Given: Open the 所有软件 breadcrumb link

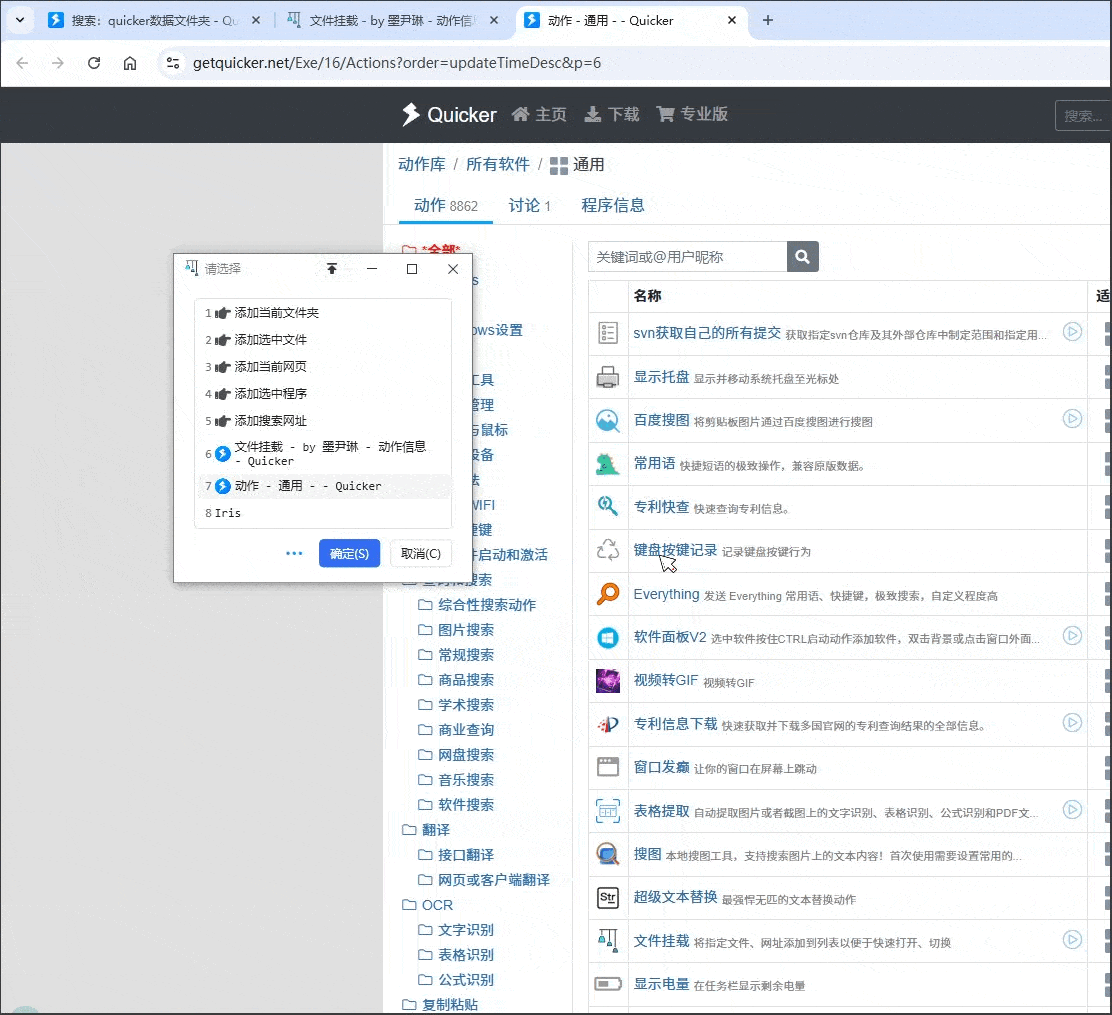Looking at the screenshot, I should click(498, 165).
